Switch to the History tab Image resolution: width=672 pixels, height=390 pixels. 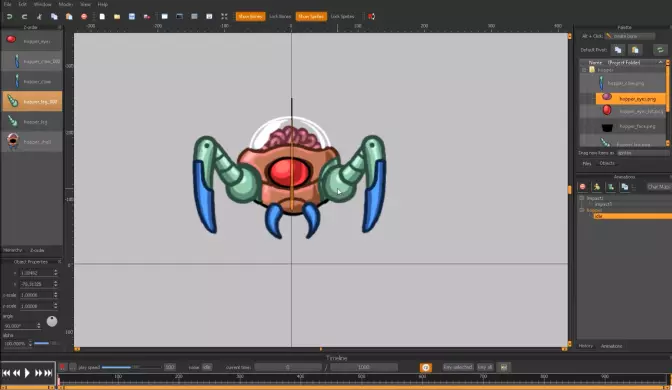click(586, 346)
